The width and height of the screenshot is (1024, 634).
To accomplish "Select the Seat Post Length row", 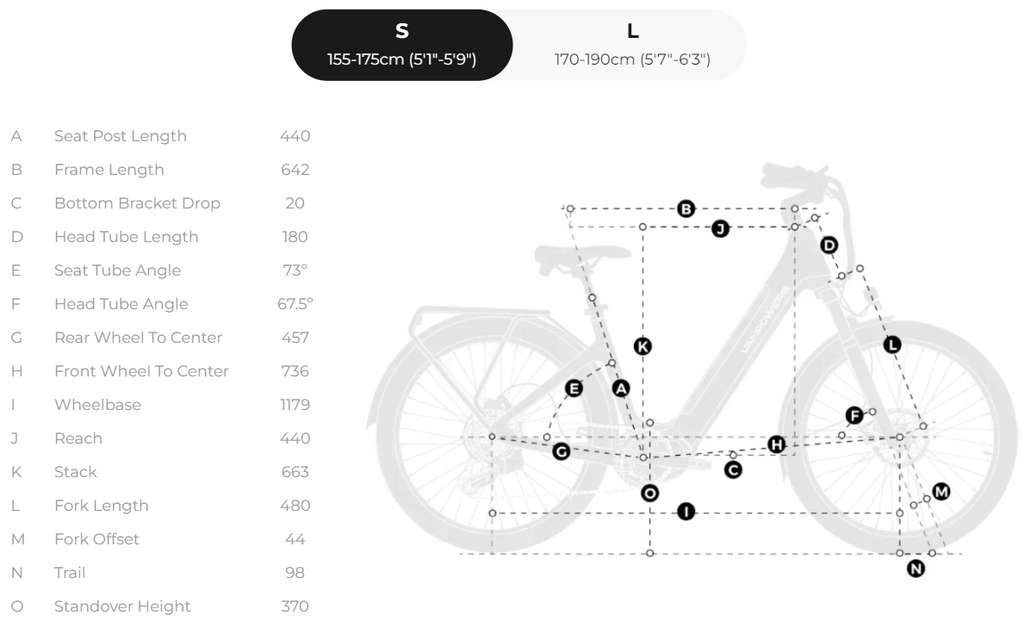I will pyautogui.click(x=161, y=136).
